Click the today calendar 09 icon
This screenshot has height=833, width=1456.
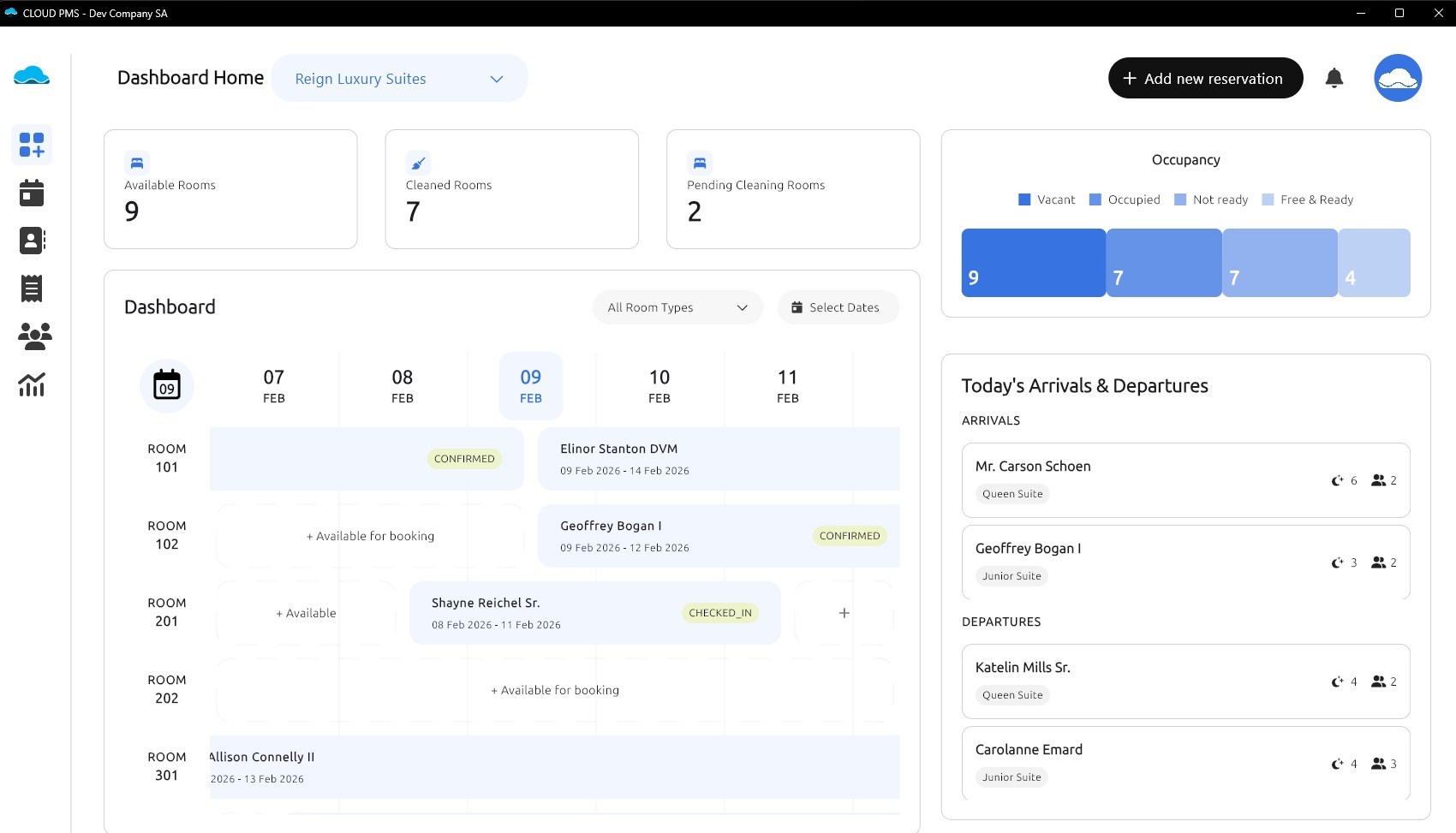pyautogui.click(x=167, y=385)
